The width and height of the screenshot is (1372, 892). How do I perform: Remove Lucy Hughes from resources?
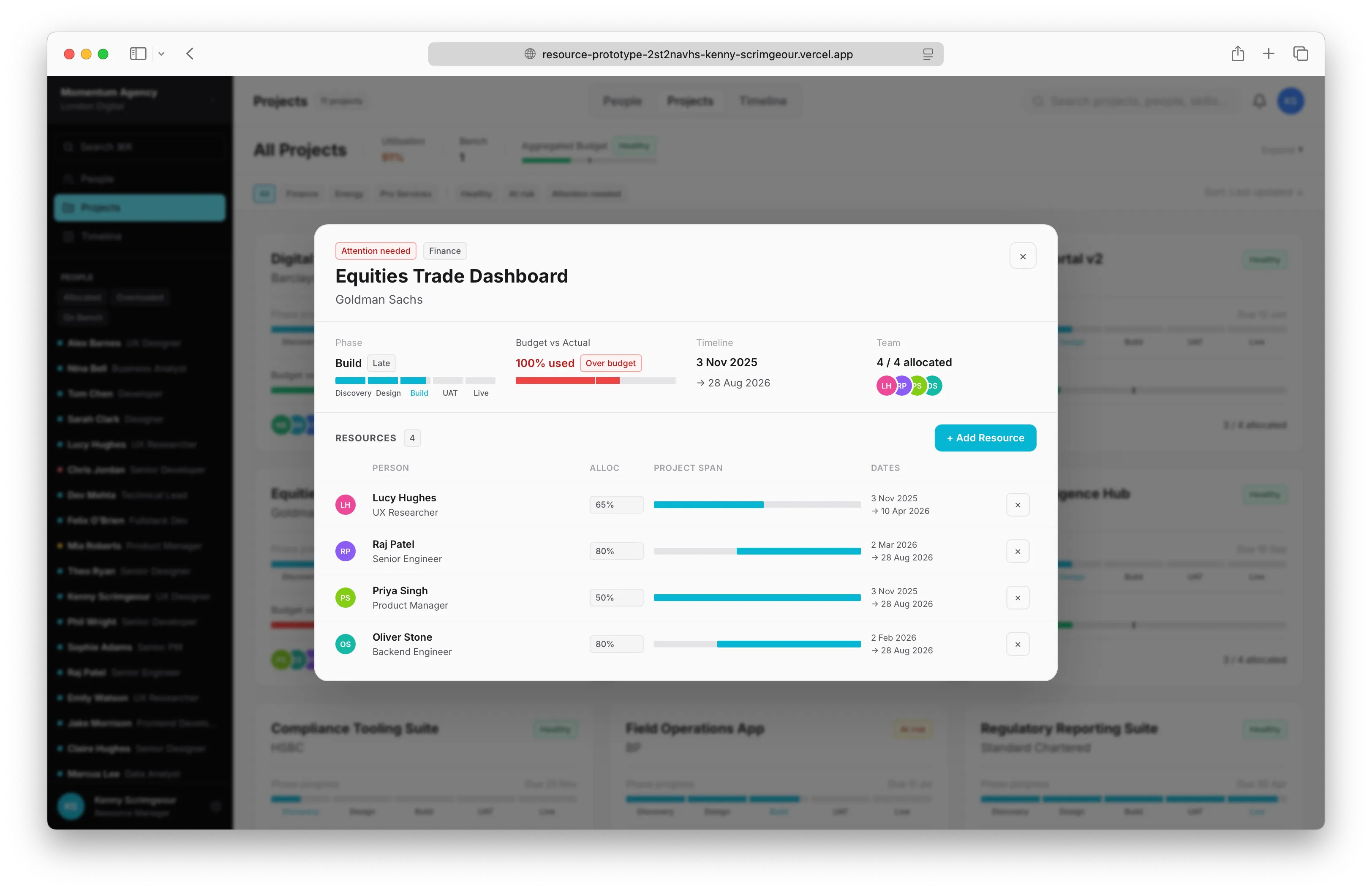(1018, 505)
